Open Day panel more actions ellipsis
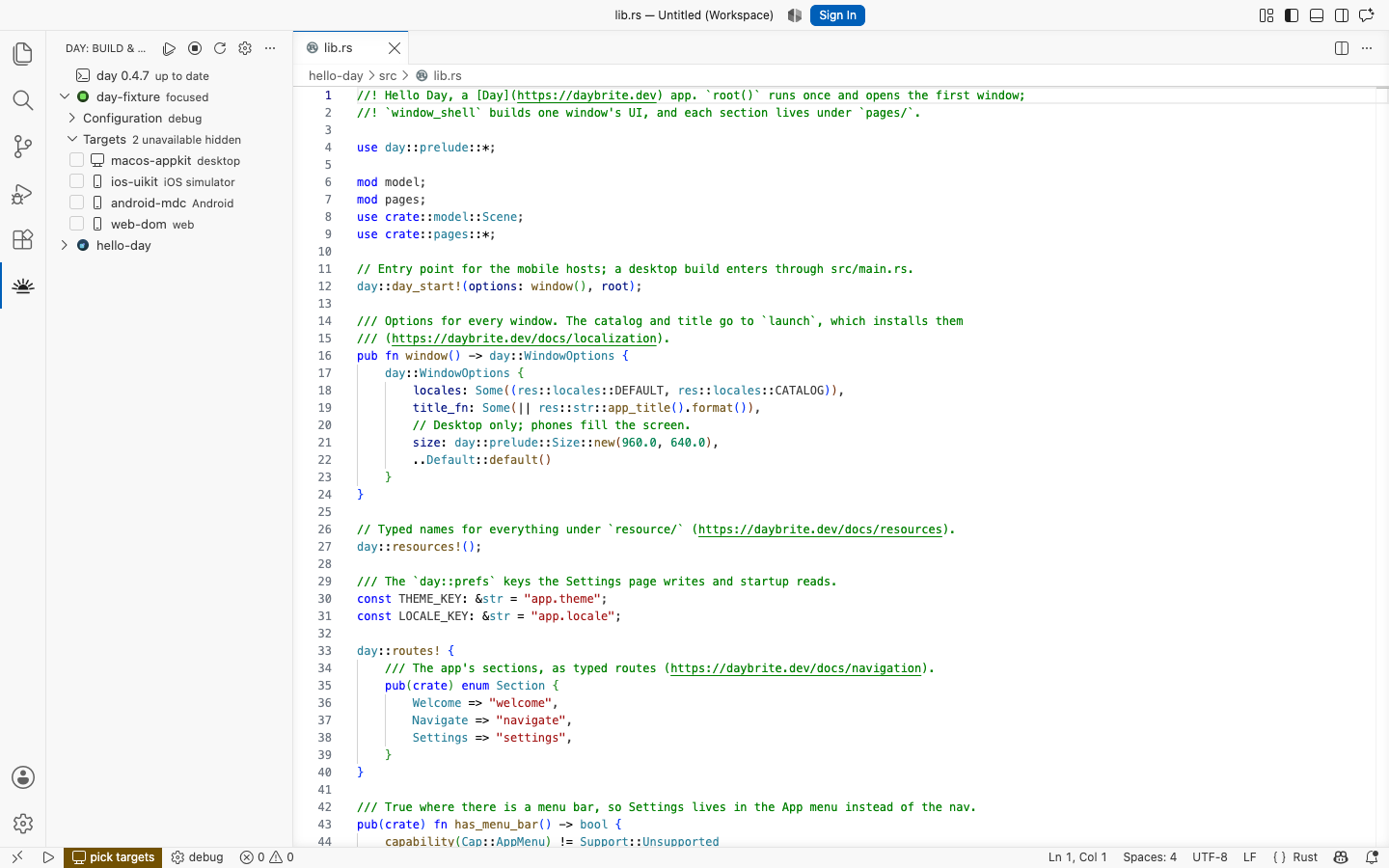Screen dimensions: 1389x868 pyautogui.click(x=270, y=48)
